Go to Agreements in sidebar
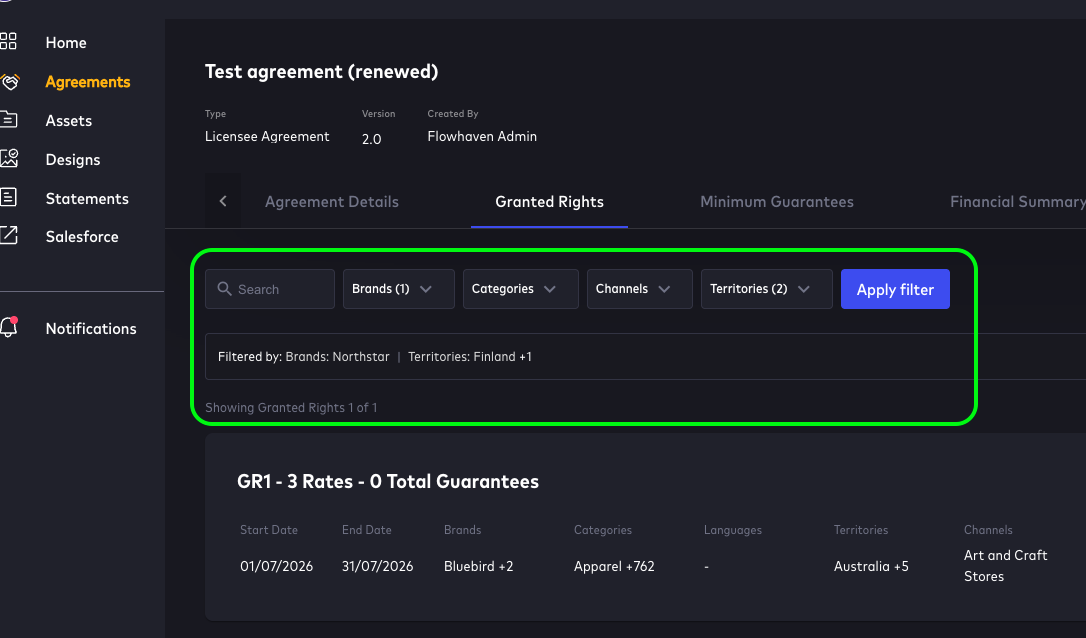The height and width of the screenshot is (638, 1086). (88, 82)
